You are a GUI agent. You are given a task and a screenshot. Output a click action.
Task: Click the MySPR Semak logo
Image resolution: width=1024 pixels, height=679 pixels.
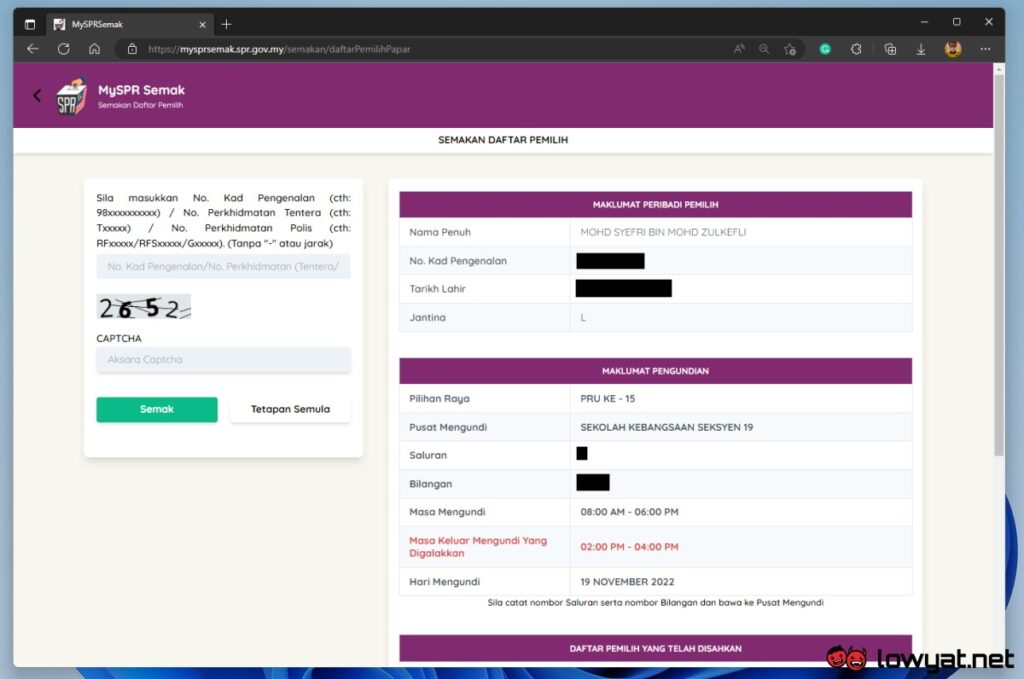72,97
